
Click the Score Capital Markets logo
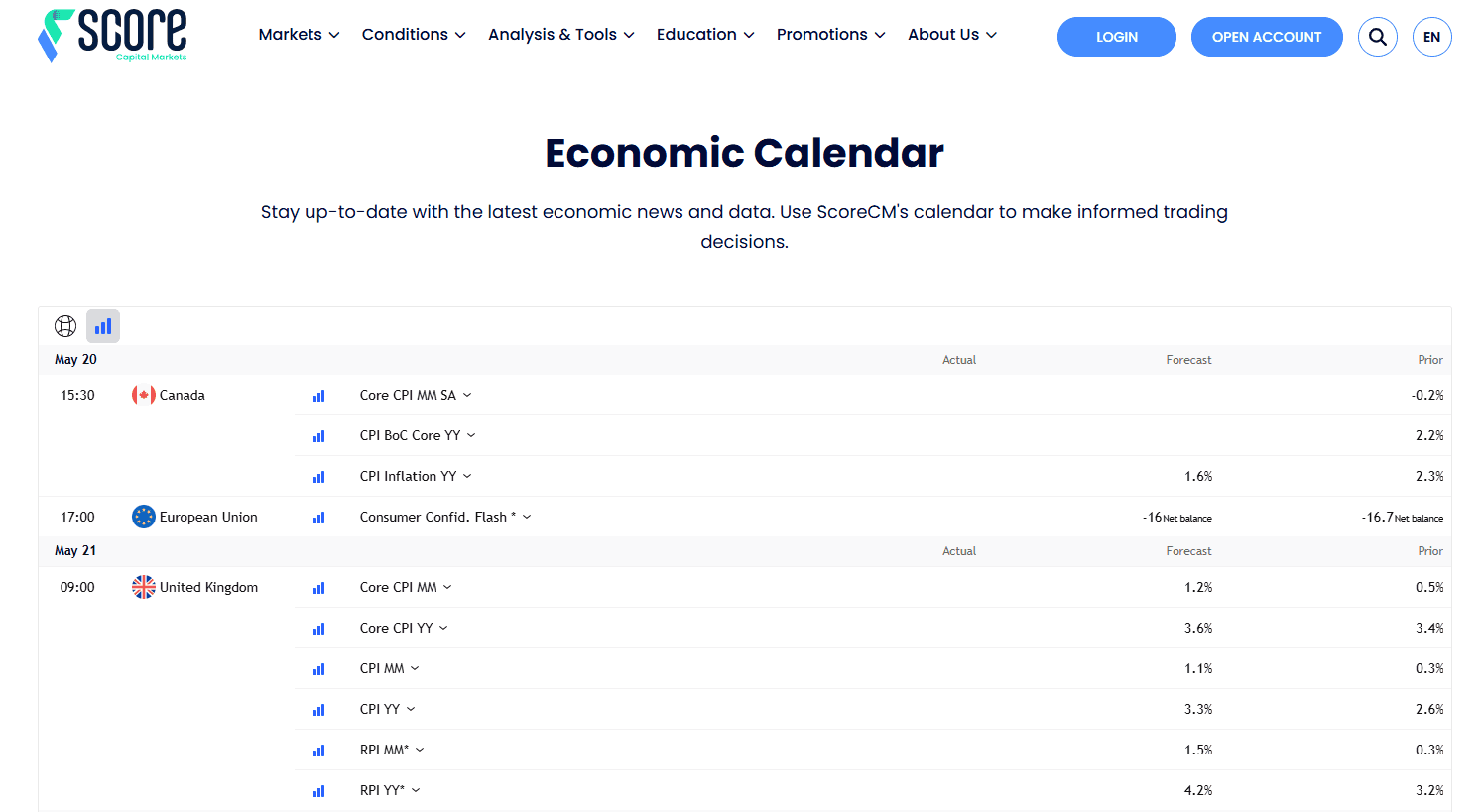112,36
